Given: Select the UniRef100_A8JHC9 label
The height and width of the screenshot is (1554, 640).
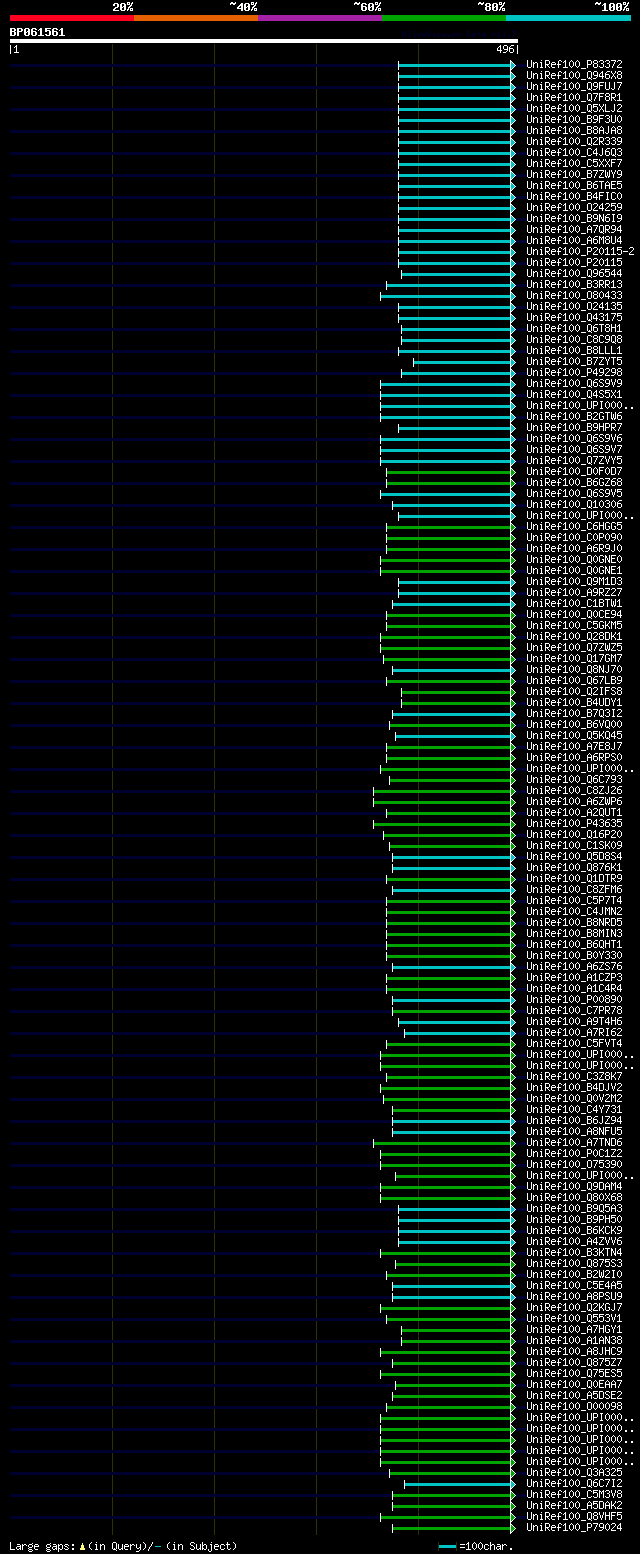Looking at the screenshot, I should pyautogui.click(x=574, y=1352).
